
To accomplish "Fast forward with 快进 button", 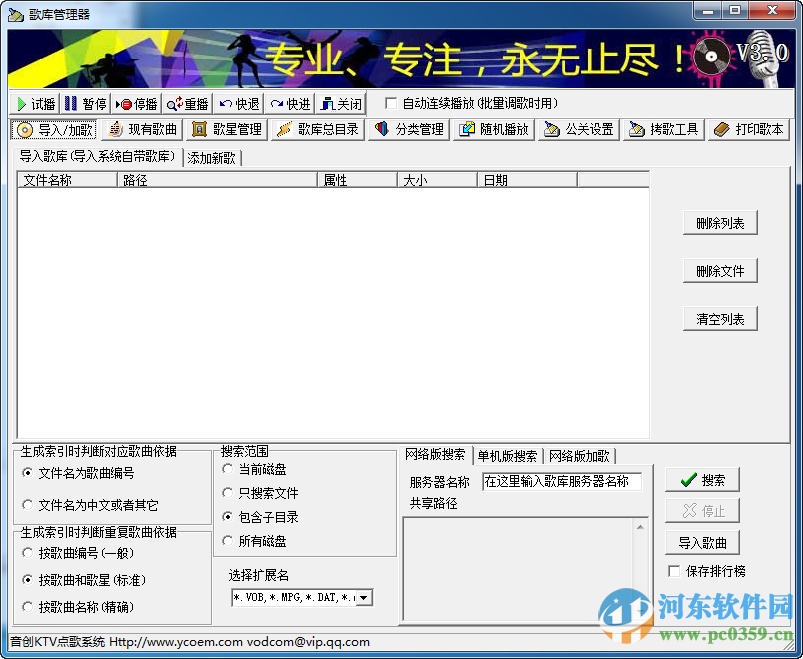I will pos(290,104).
